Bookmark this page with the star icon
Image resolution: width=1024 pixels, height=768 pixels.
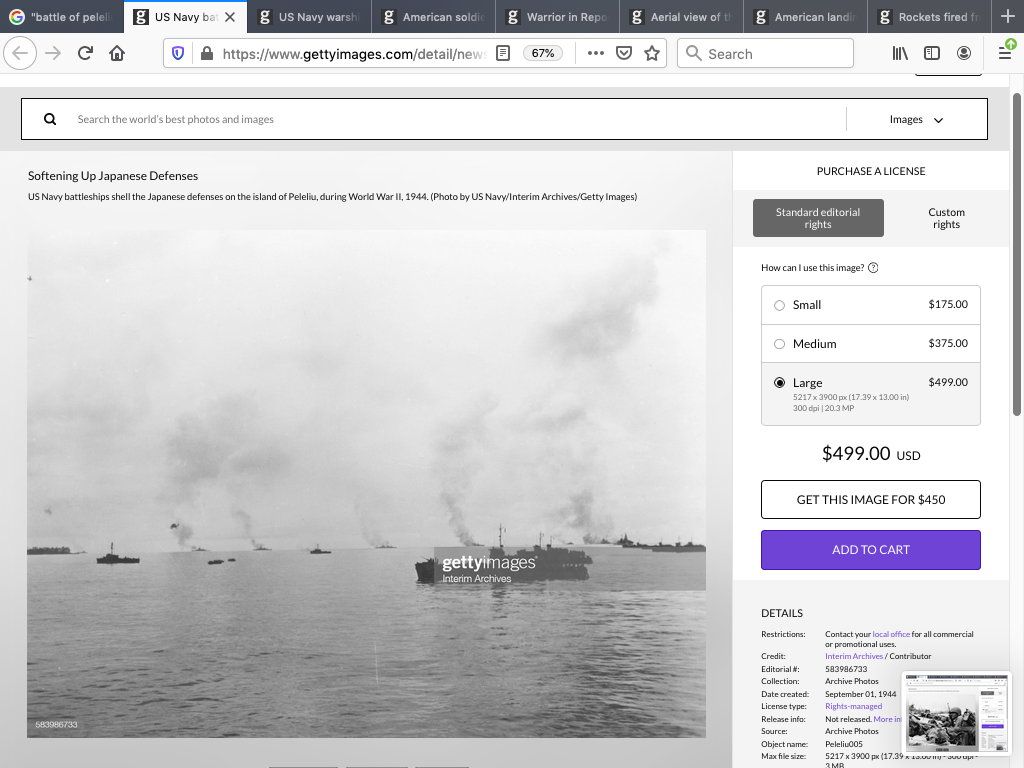coord(652,54)
